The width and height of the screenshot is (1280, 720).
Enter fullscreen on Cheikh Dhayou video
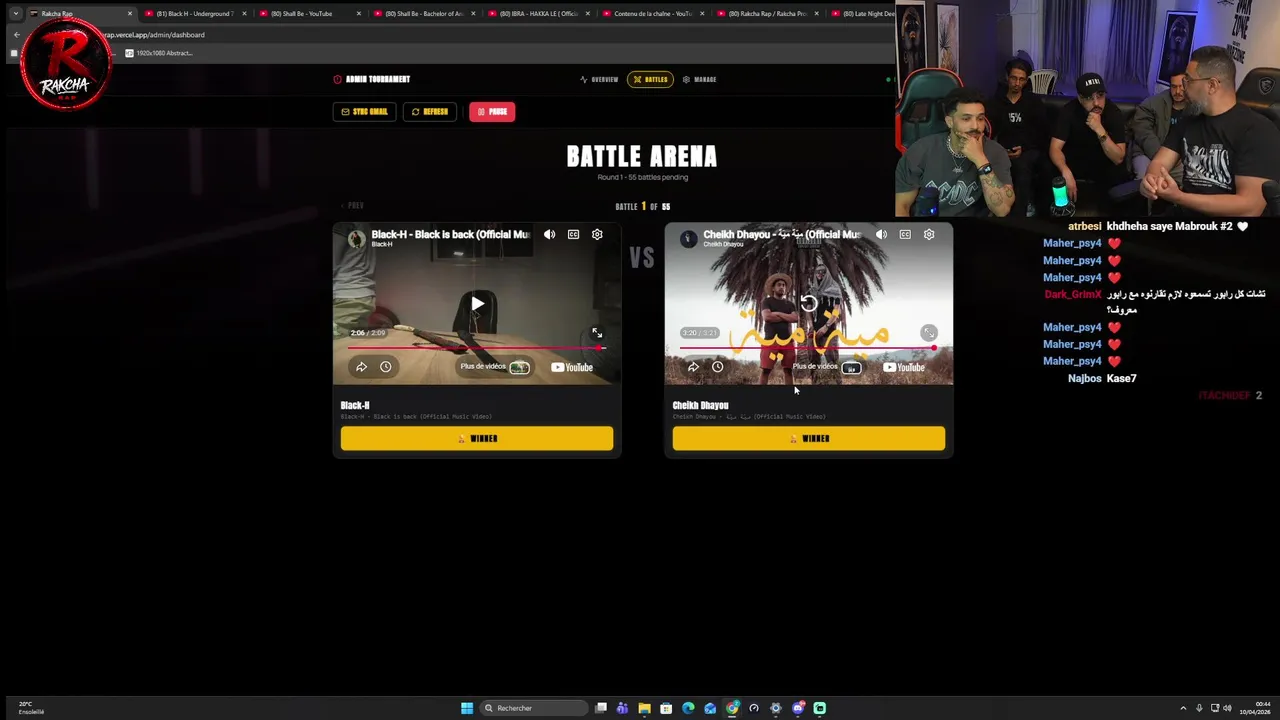click(929, 333)
